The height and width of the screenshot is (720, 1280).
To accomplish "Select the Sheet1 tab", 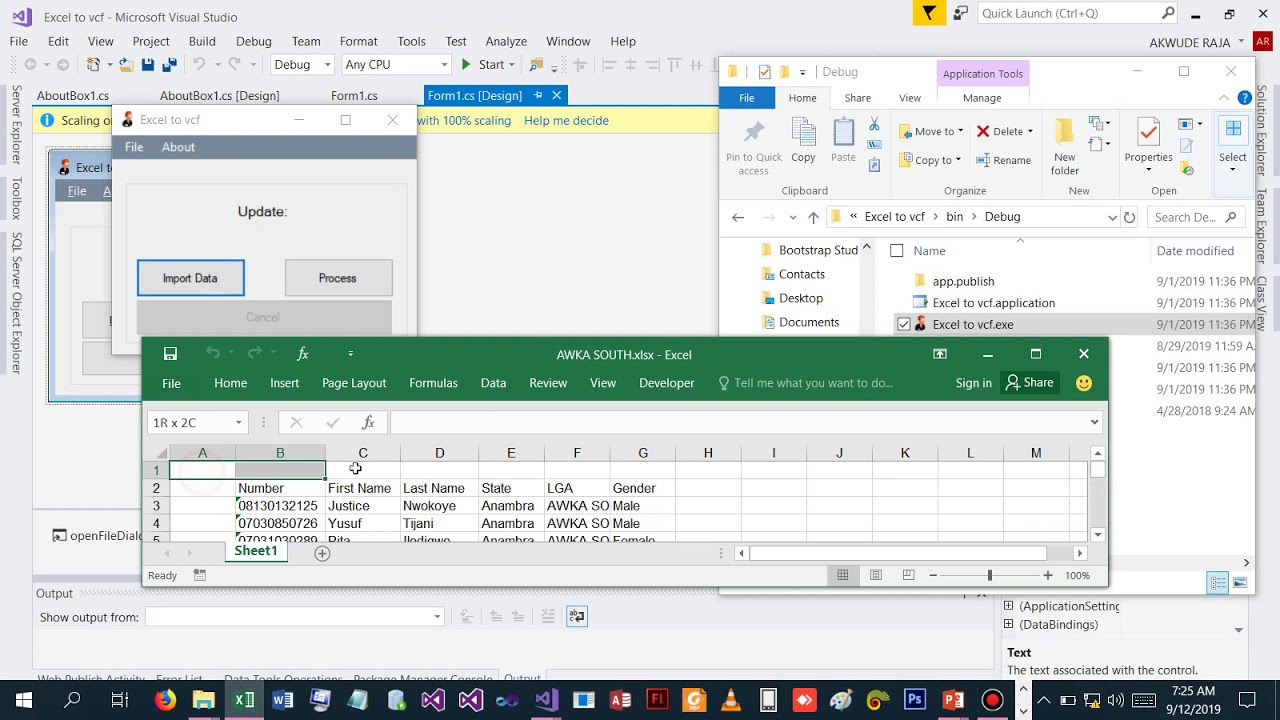I will [256, 552].
